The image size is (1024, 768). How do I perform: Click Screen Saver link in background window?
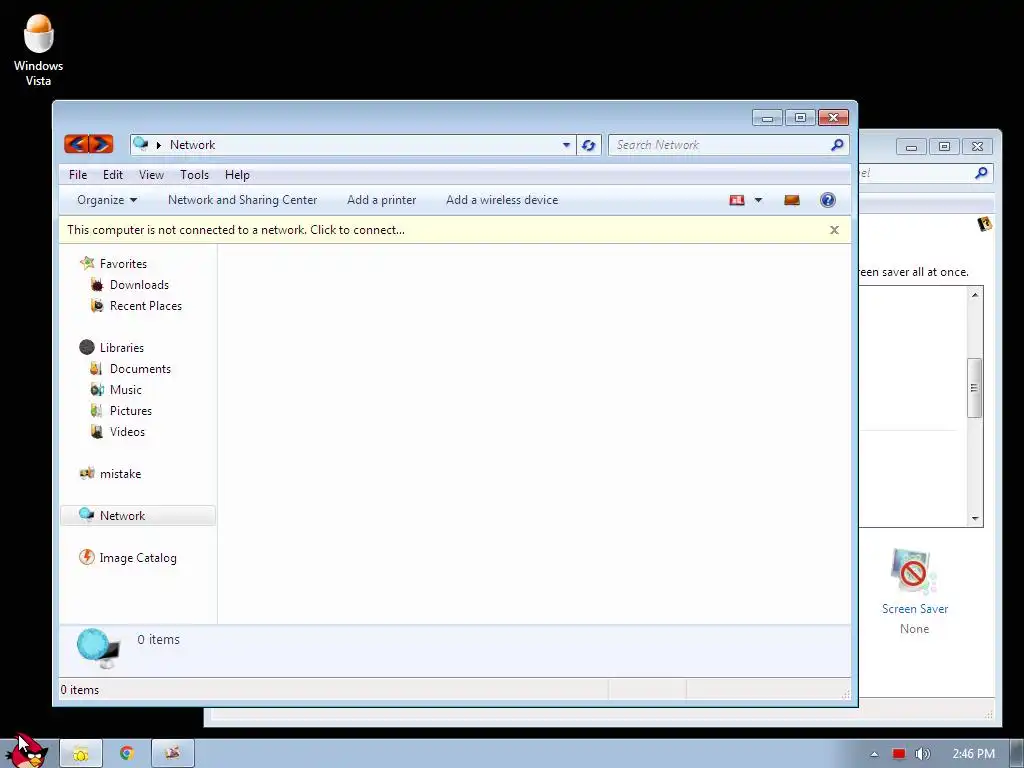click(914, 609)
